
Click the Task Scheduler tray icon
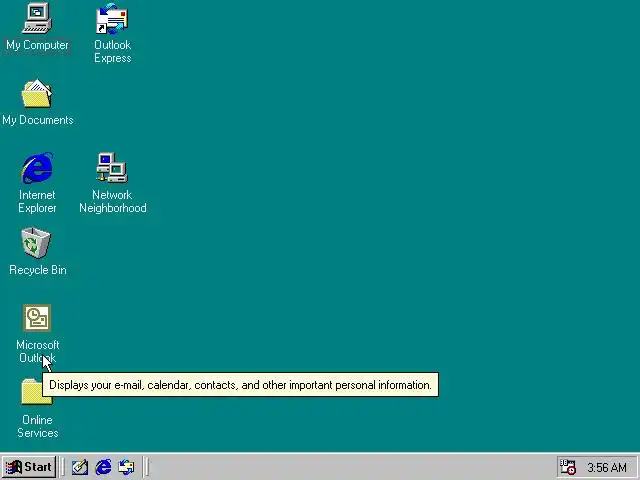pyautogui.click(x=567, y=467)
